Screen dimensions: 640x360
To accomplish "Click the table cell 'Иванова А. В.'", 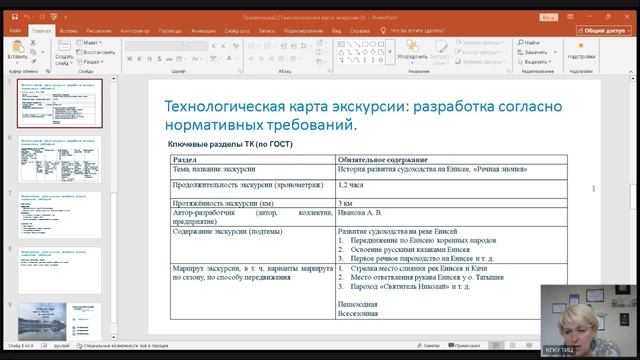I will pos(451,217).
